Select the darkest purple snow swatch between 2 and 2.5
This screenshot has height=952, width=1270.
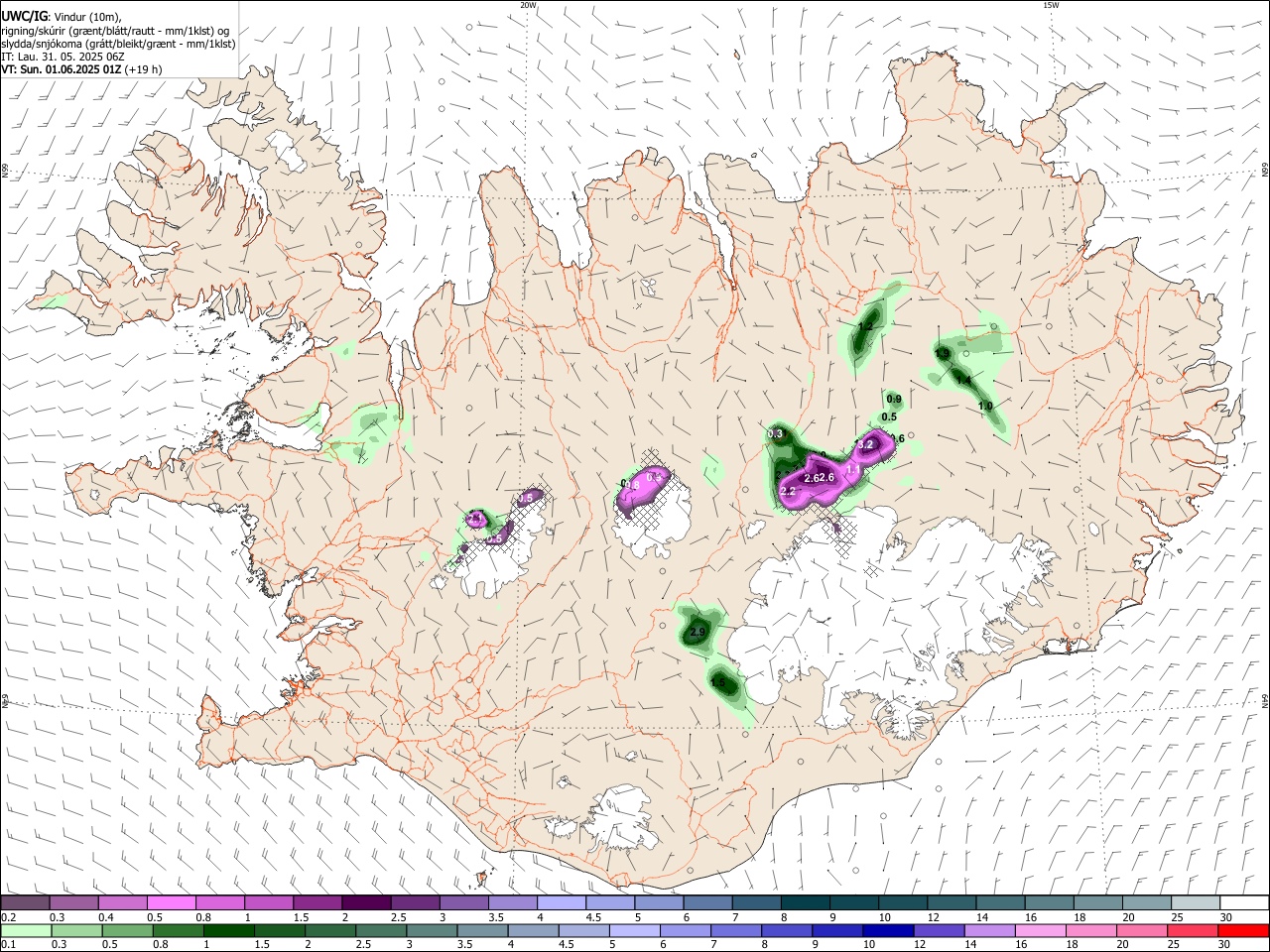click(366, 902)
